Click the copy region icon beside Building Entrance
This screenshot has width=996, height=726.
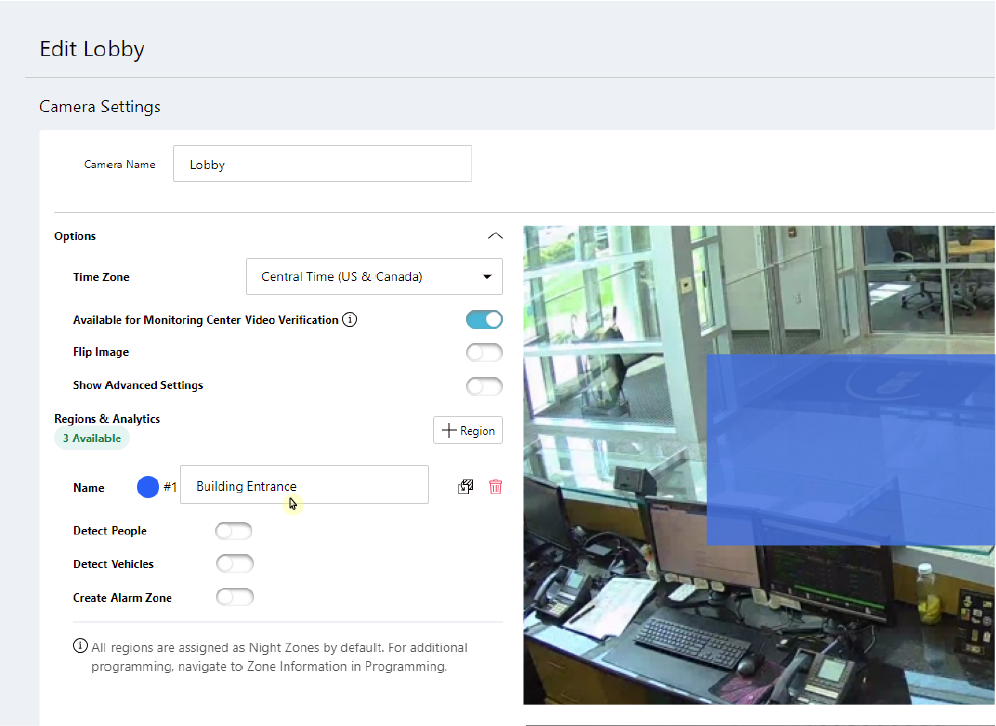click(x=465, y=487)
